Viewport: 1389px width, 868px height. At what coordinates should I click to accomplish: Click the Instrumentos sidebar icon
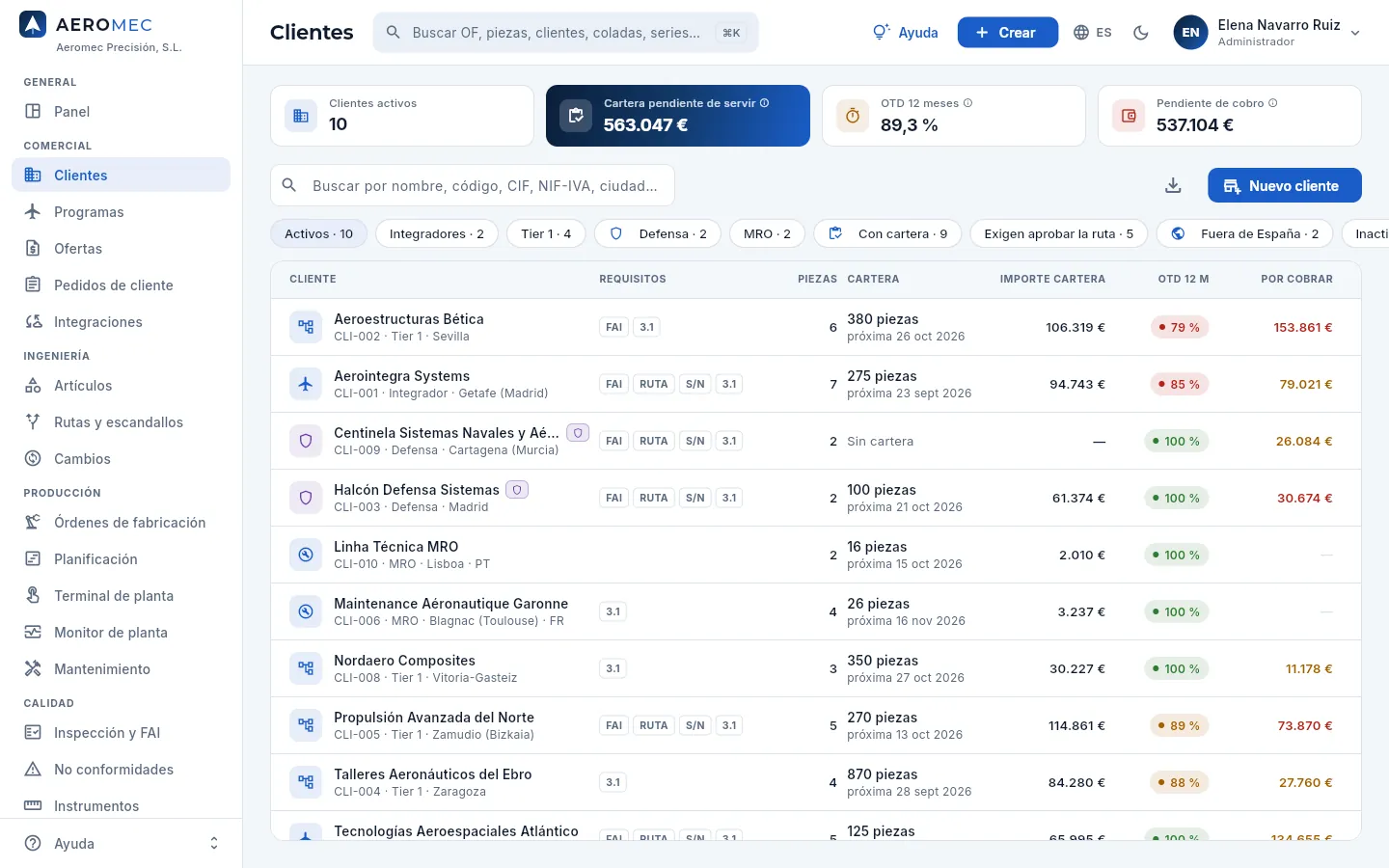click(33, 806)
